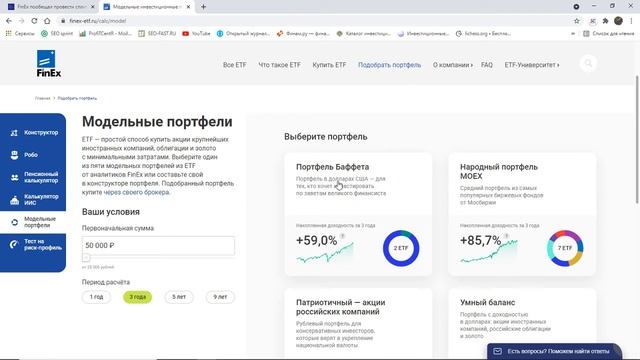Select the 3 года period
Image resolution: width=640 pixels, height=360 pixels.
pyautogui.click(x=138, y=297)
